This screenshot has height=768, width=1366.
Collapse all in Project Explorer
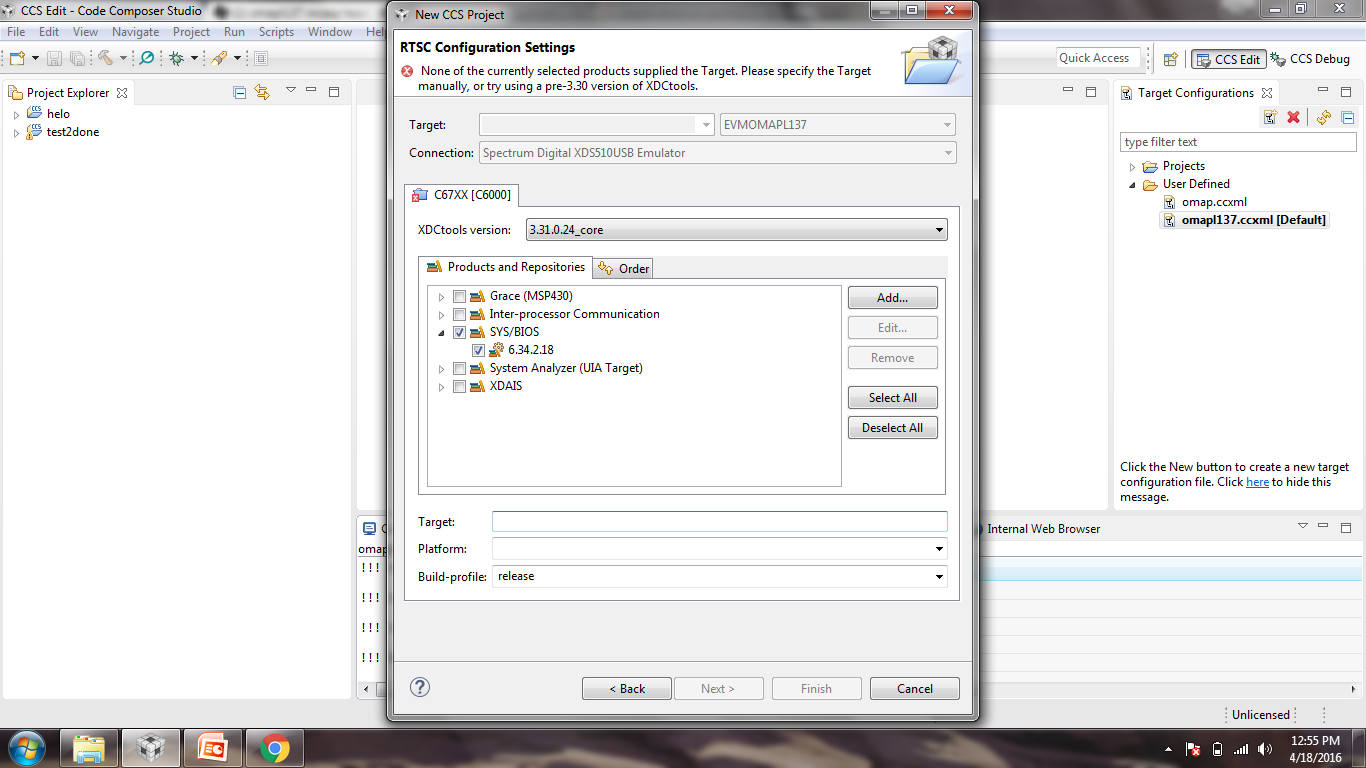tap(240, 92)
